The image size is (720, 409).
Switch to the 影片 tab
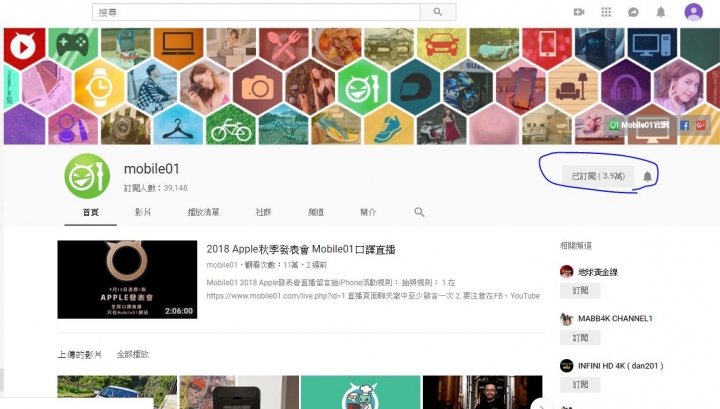click(143, 212)
